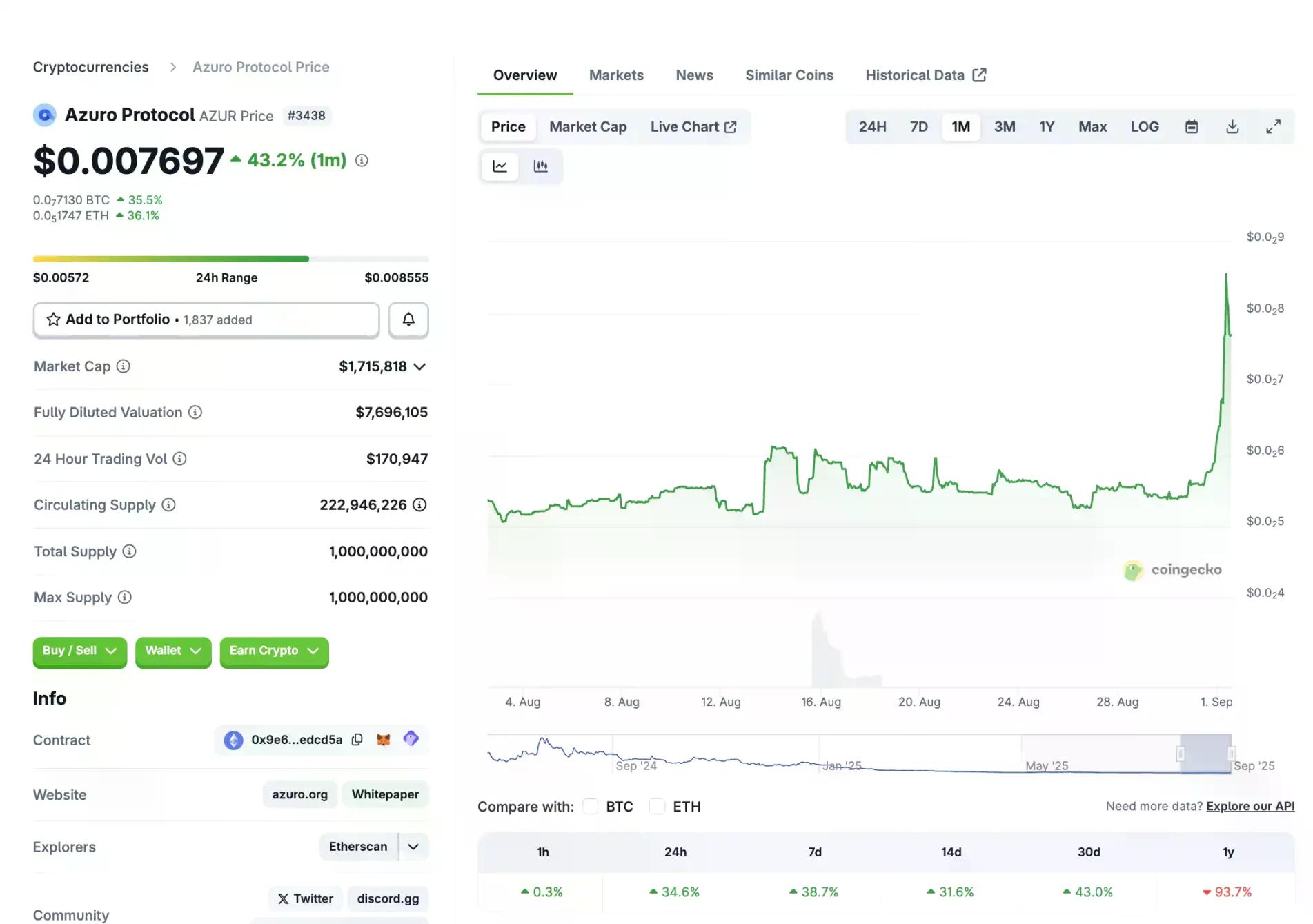Add token to MetaMask via fox icon

pos(384,740)
